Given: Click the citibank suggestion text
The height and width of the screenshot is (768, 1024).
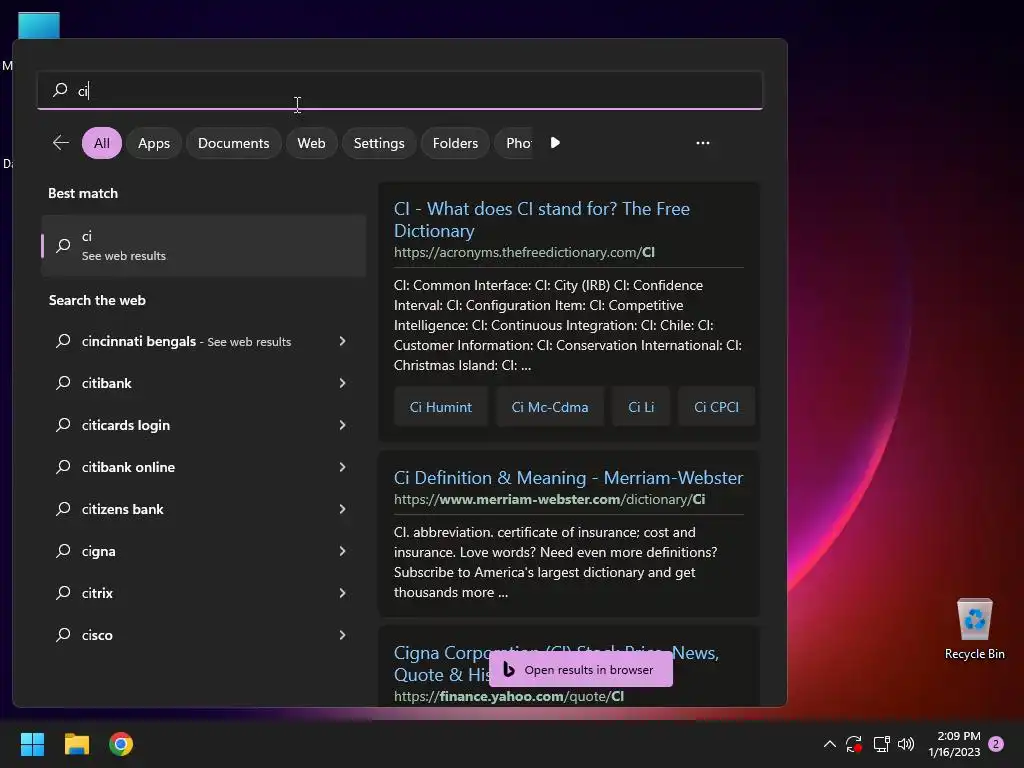Looking at the screenshot, I should click(106, 383).
